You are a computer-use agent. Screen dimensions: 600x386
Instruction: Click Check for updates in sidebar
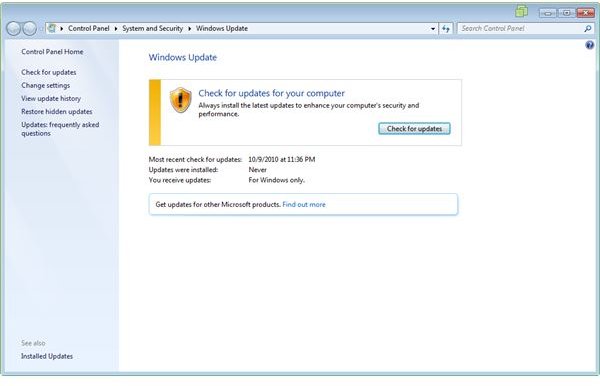click(49, 72)
